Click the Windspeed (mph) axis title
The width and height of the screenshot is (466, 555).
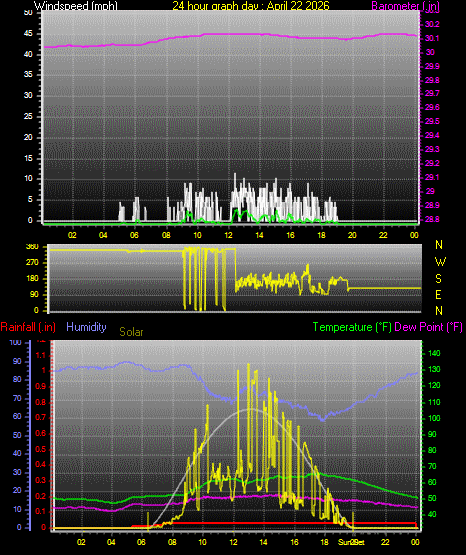coord(76,5)
